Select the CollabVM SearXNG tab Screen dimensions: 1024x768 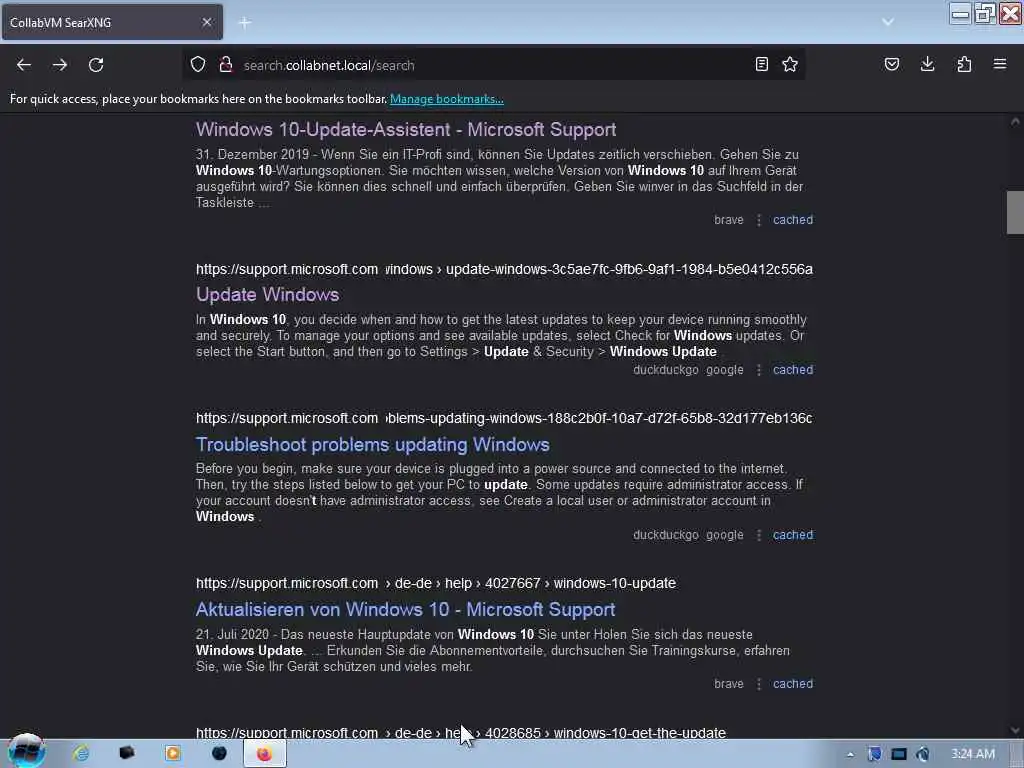(x=112, y=22)
